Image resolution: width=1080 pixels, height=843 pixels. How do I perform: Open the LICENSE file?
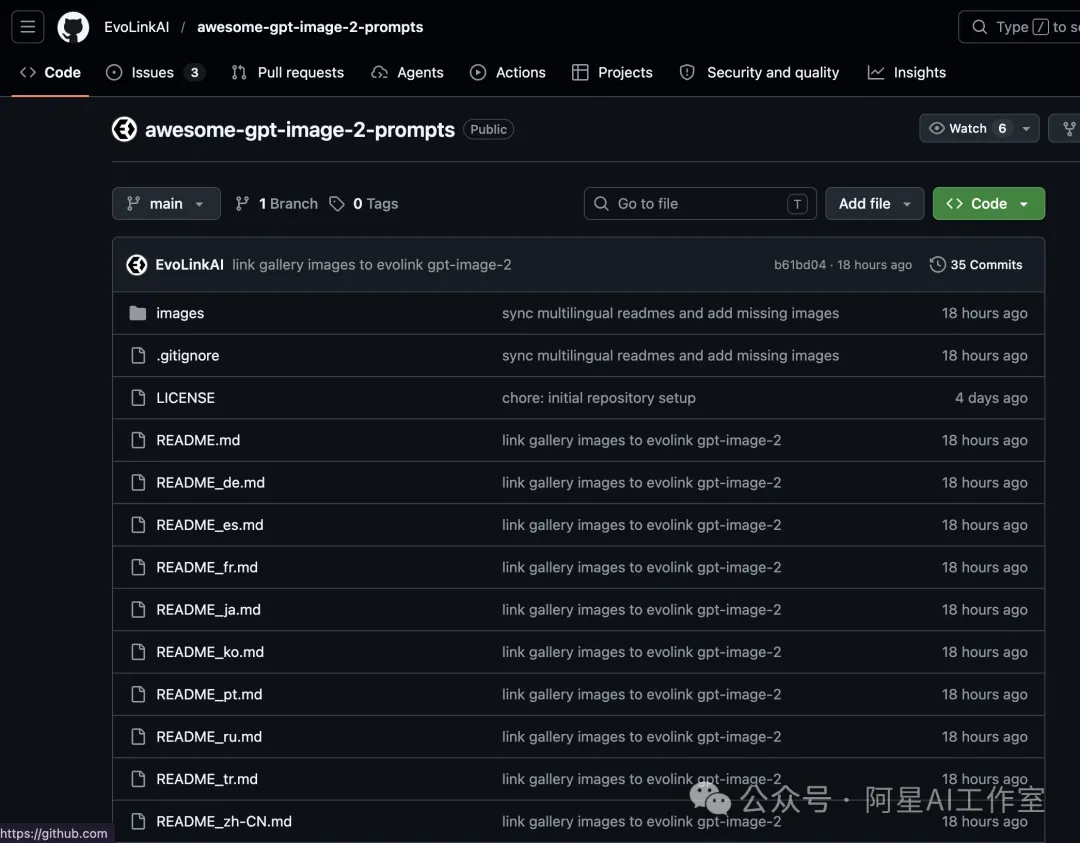click(185, 398)
